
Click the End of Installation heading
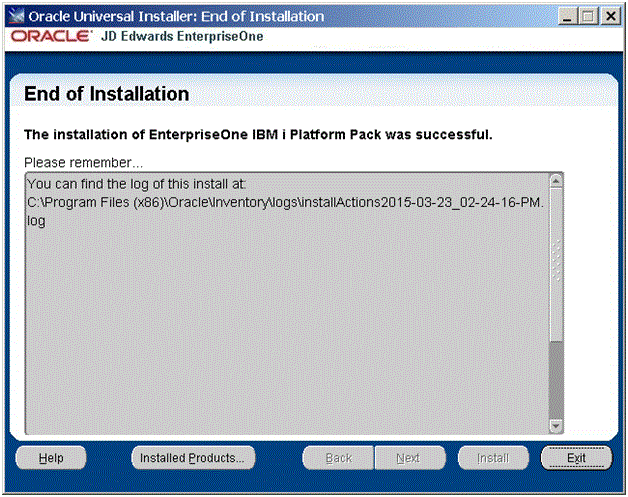pos(107,94)
